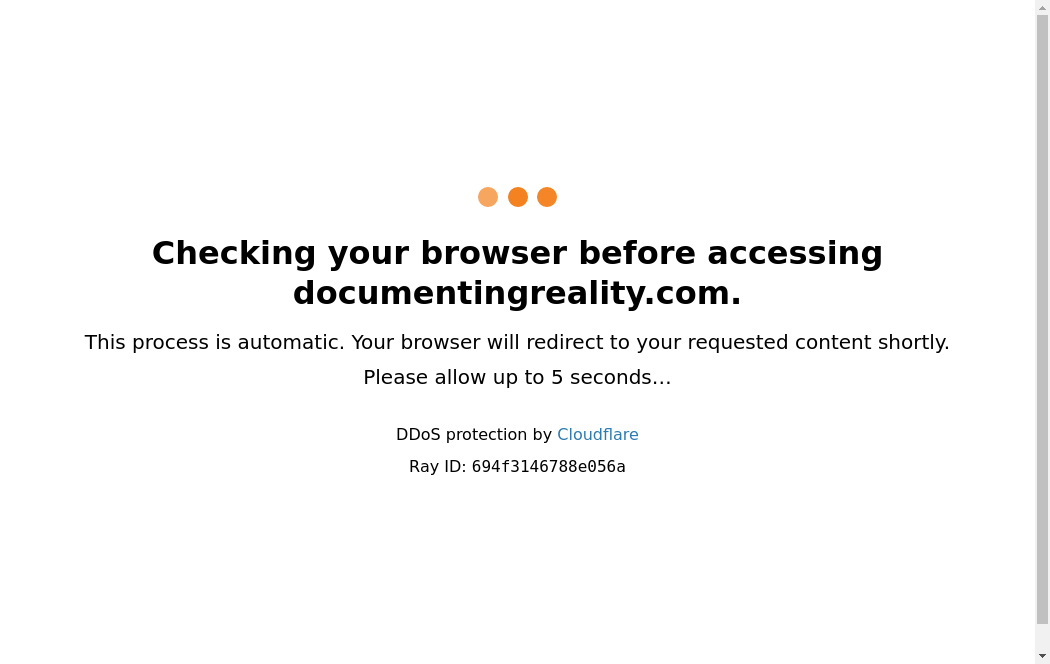Click the 'DDoS protection by' text

pos(474,434)
